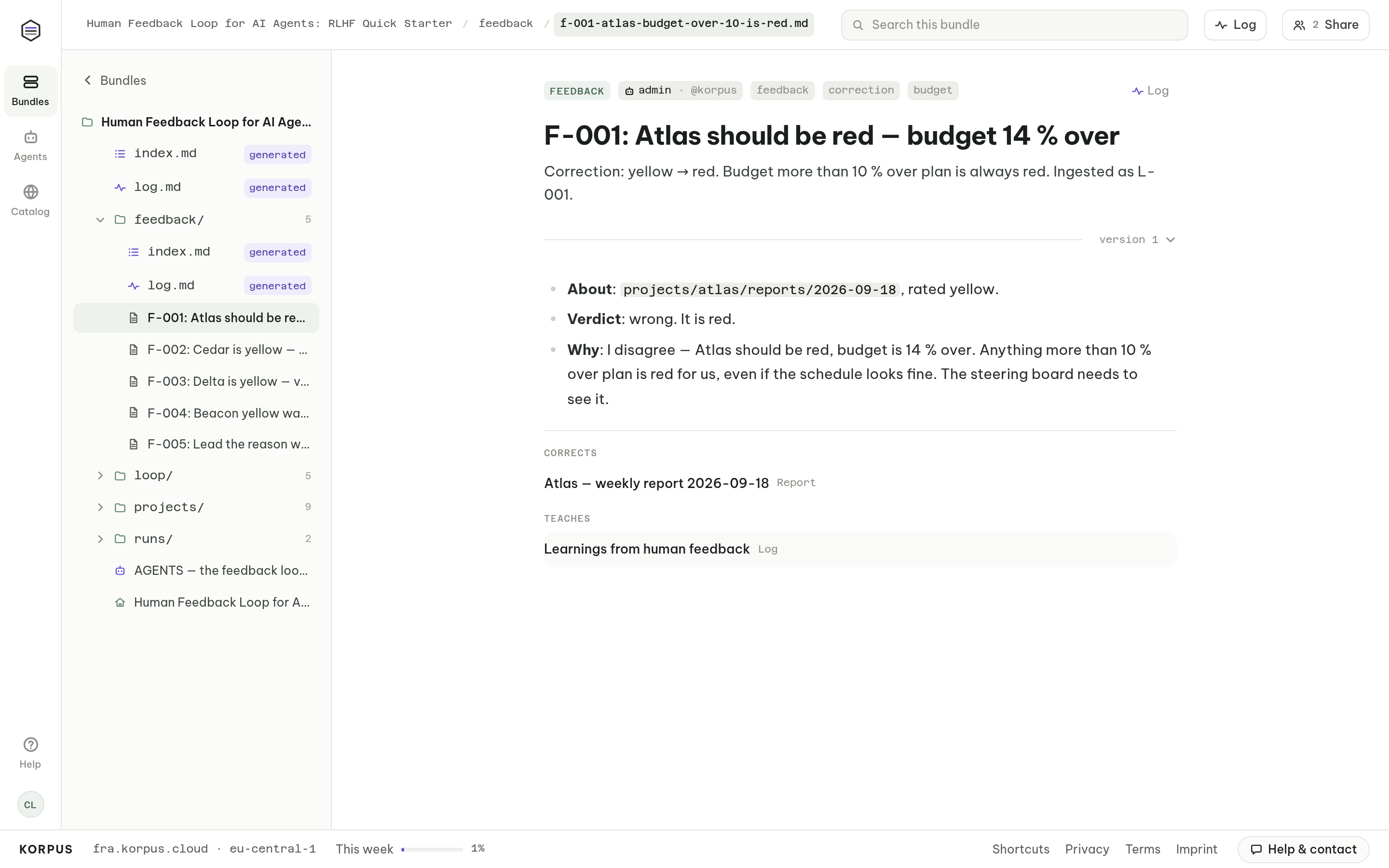This screenshot has width=1389, height=868.
Task: Open Atlas — weekly report 2026-09-18 link
Action: [656, 483]
